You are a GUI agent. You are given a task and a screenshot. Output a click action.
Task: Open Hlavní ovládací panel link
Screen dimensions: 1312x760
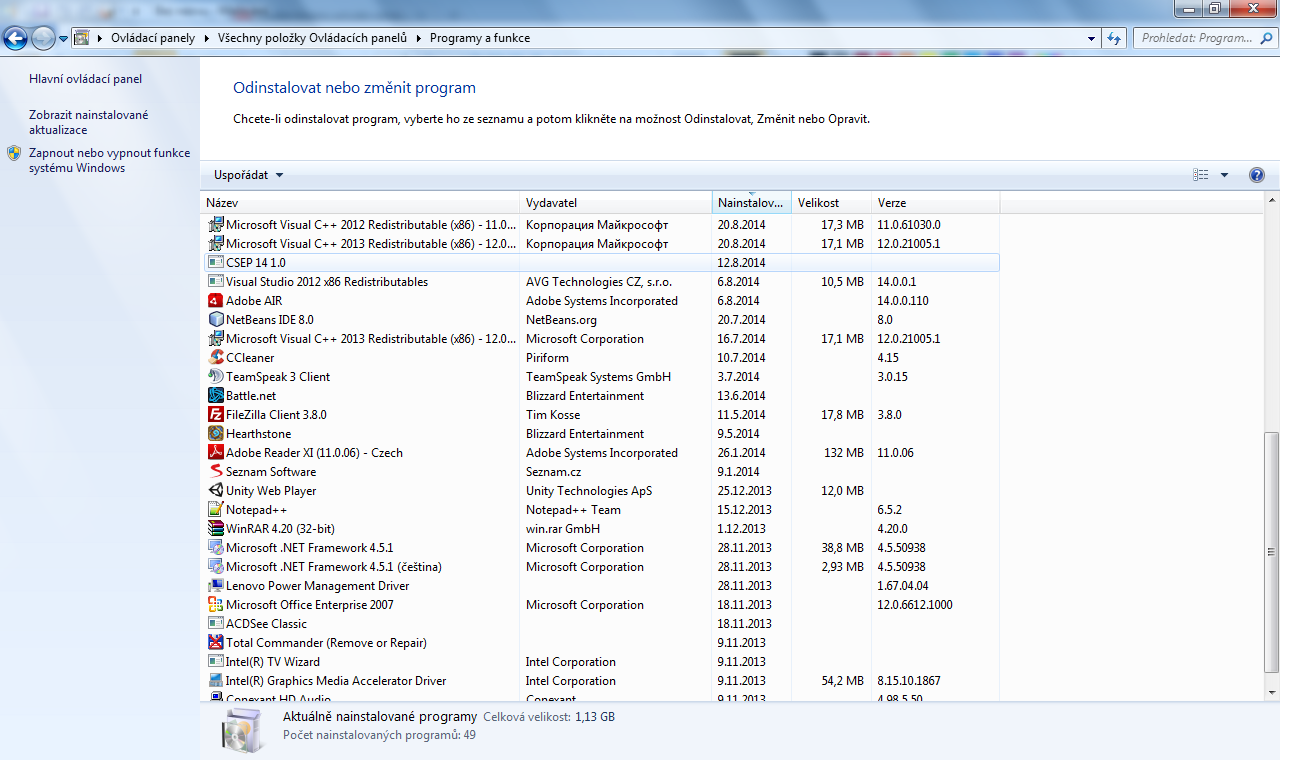(86, 79)
